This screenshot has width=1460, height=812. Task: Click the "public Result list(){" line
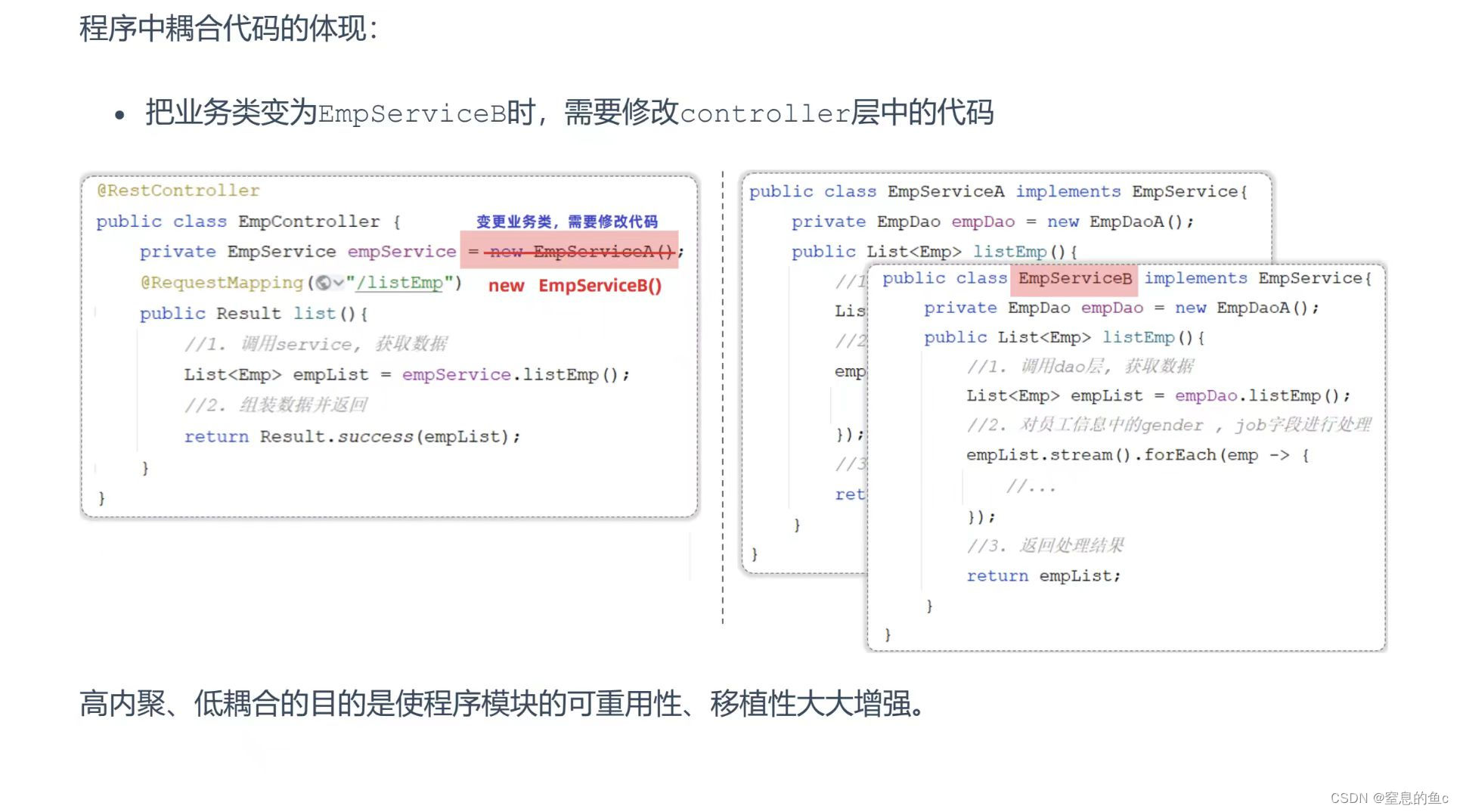point(254,314)
